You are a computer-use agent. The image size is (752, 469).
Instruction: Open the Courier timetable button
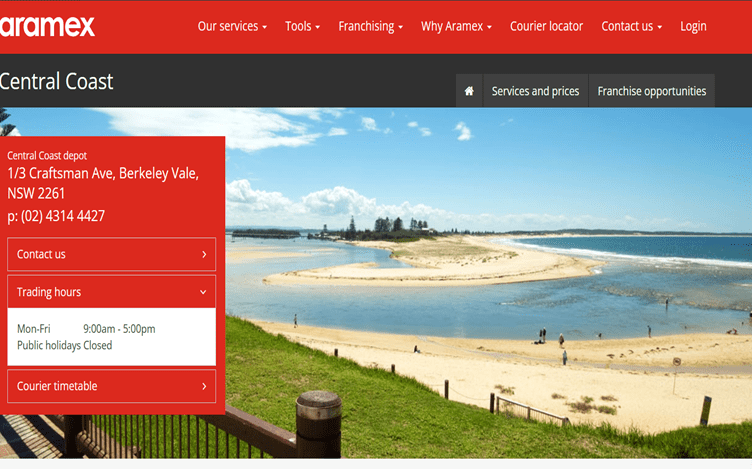[111, 386]
